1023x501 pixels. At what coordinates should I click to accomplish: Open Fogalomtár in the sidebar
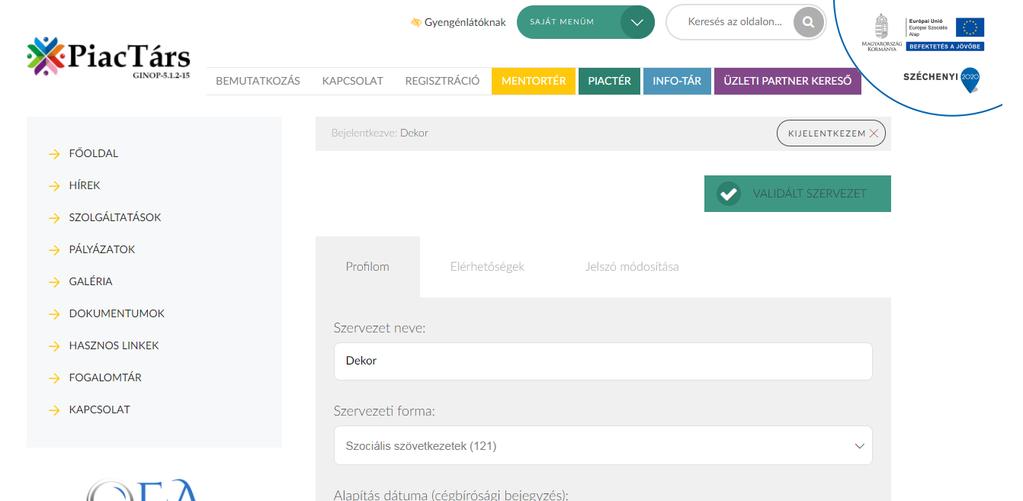pyautogui.click(x=105, y=378)
